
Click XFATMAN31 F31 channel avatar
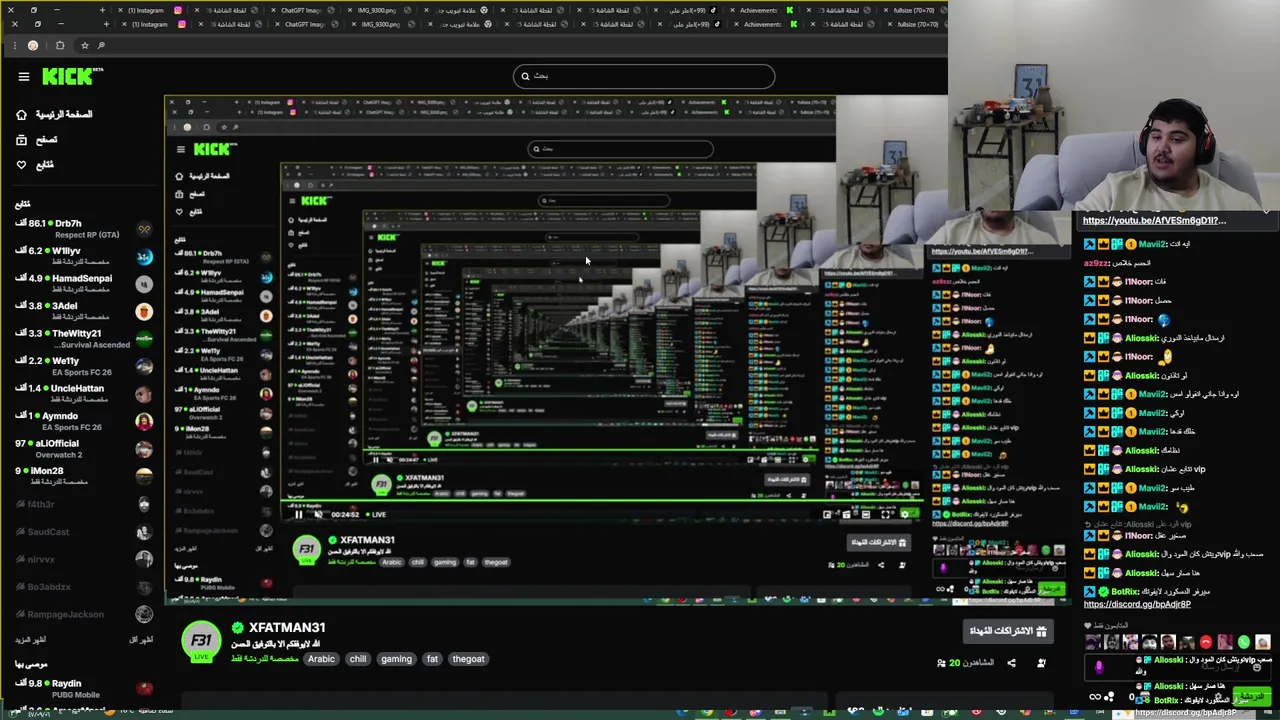[201, 641]
